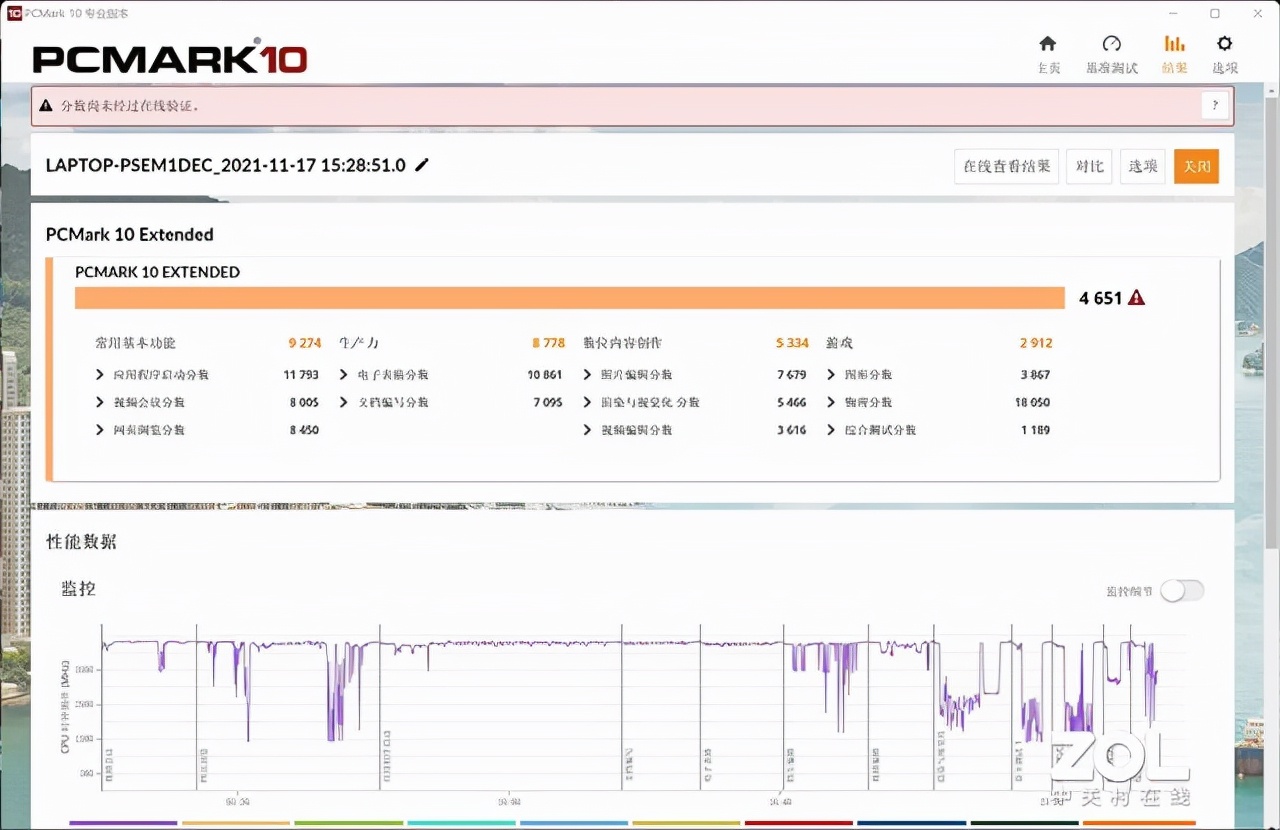Viewport: 1280px width, 830px height.
Task: Click the warning triangle beside the 4 651 score
Action: 1136,297
